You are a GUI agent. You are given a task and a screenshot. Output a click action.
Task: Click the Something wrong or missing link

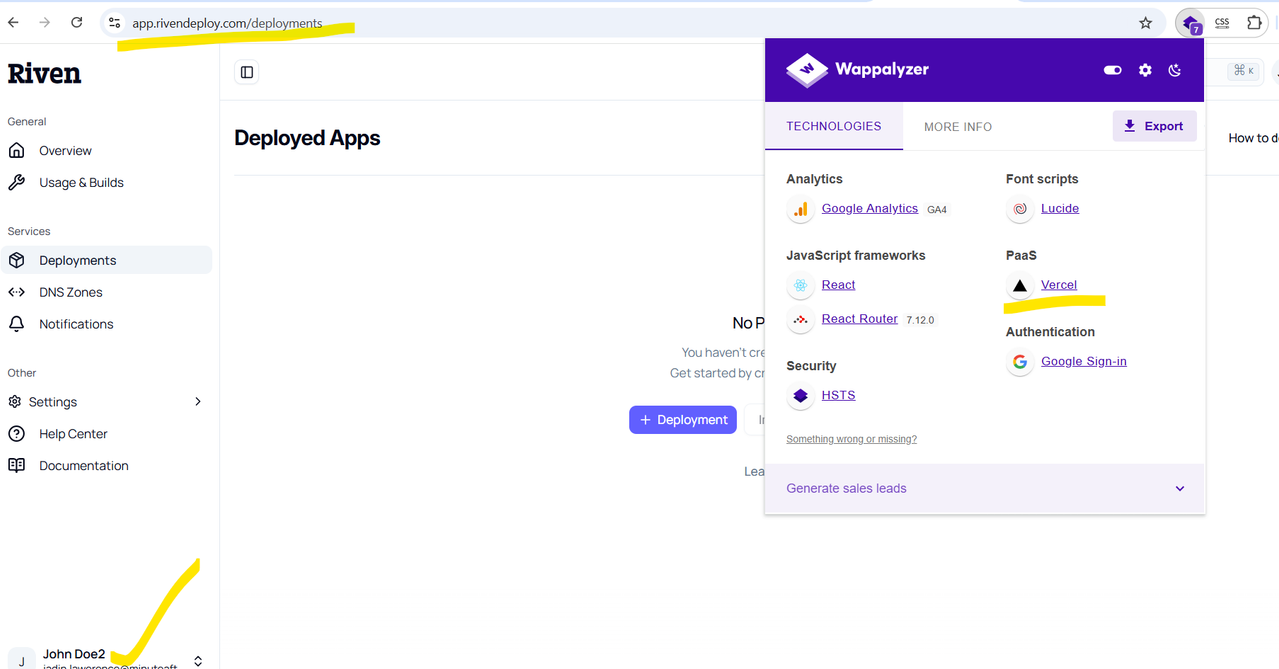(x=851, y=439)
